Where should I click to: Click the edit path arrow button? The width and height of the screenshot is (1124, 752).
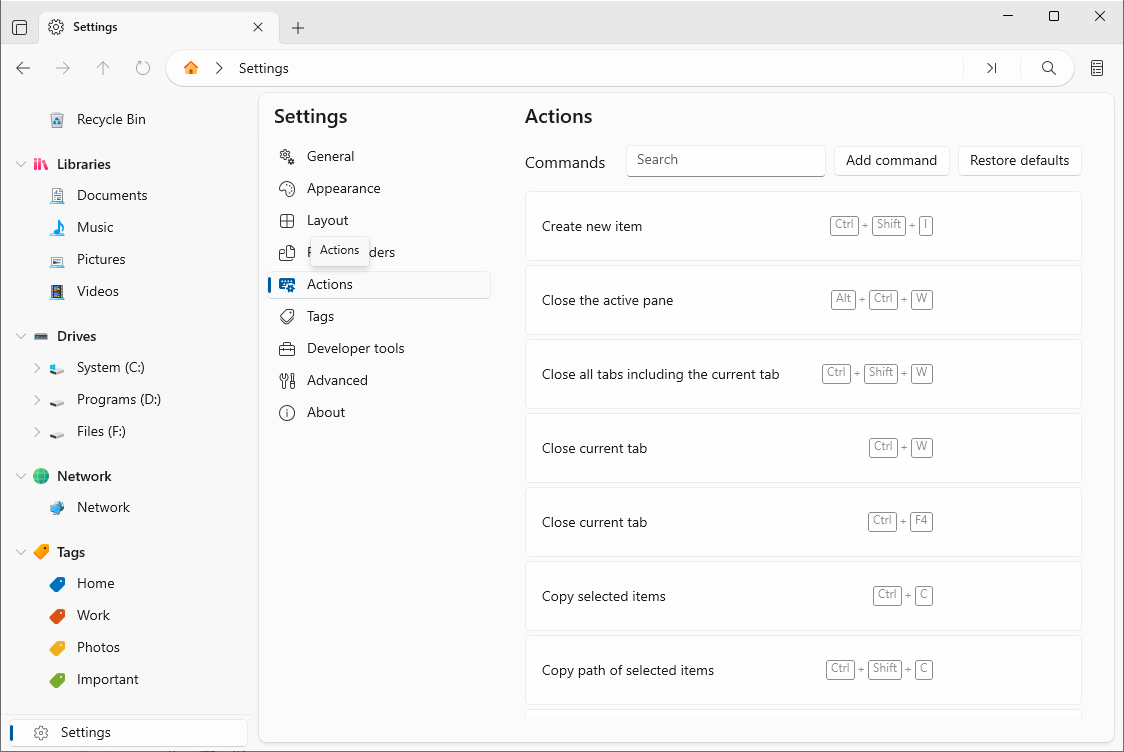pyautogui.click(x=991, y=68)
